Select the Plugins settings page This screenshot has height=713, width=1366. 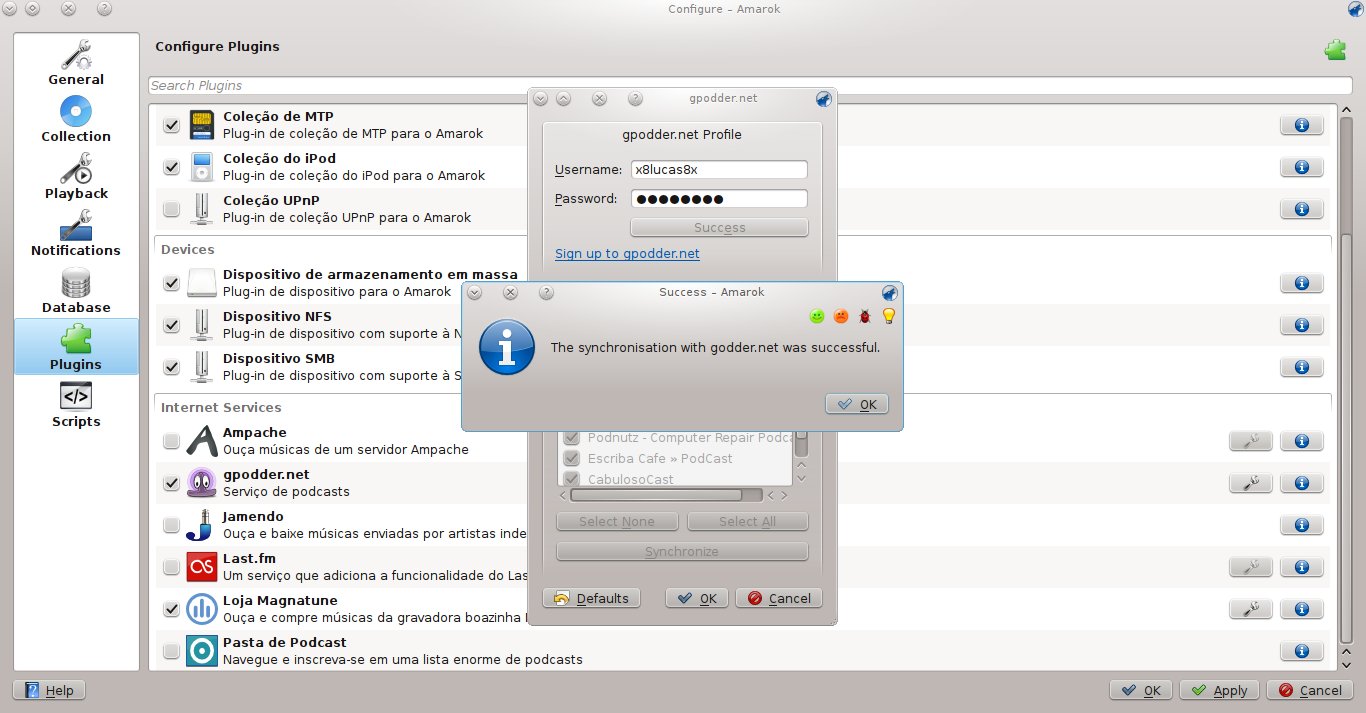pos(76,347)
